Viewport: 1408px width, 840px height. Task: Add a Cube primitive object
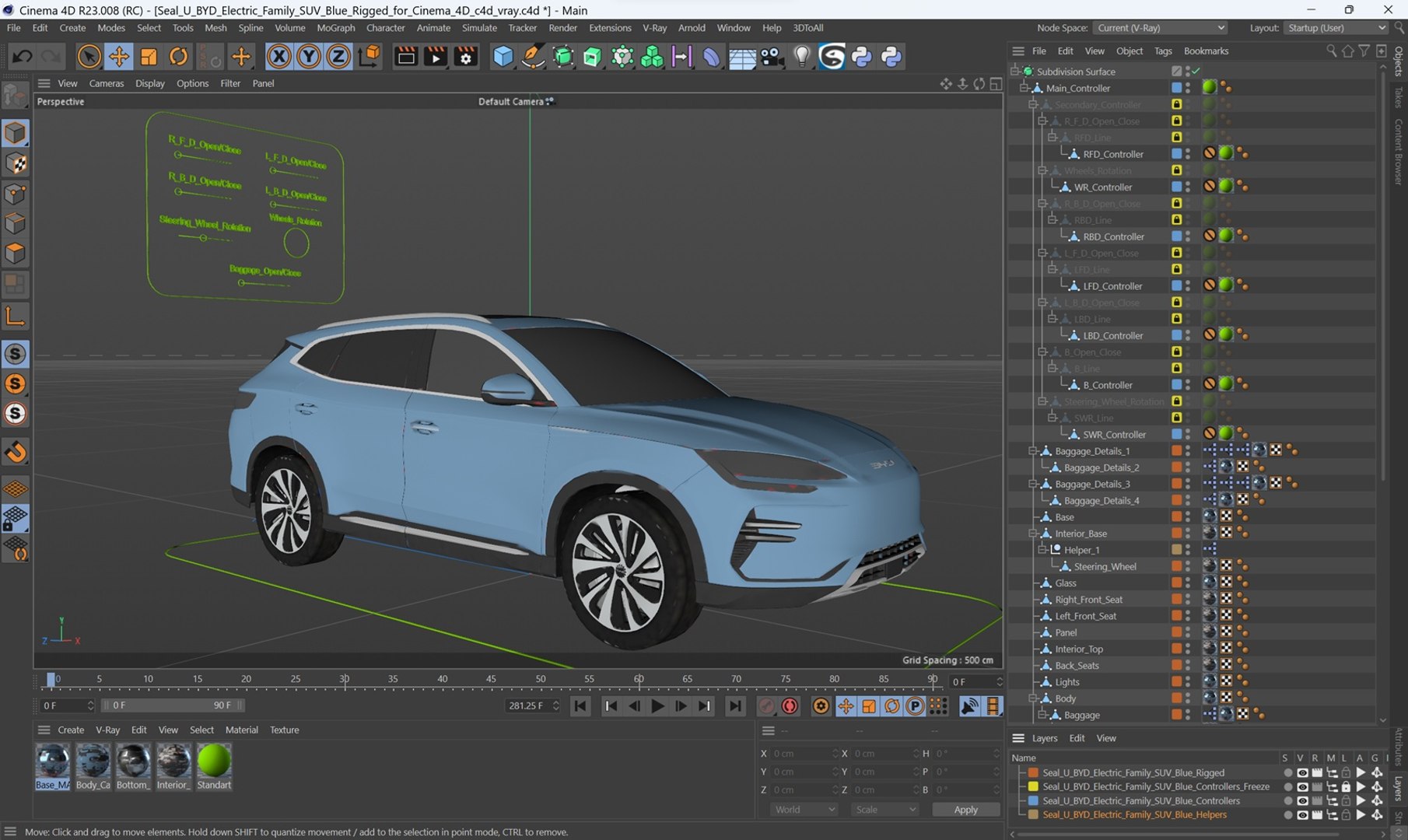coord(503,56)
